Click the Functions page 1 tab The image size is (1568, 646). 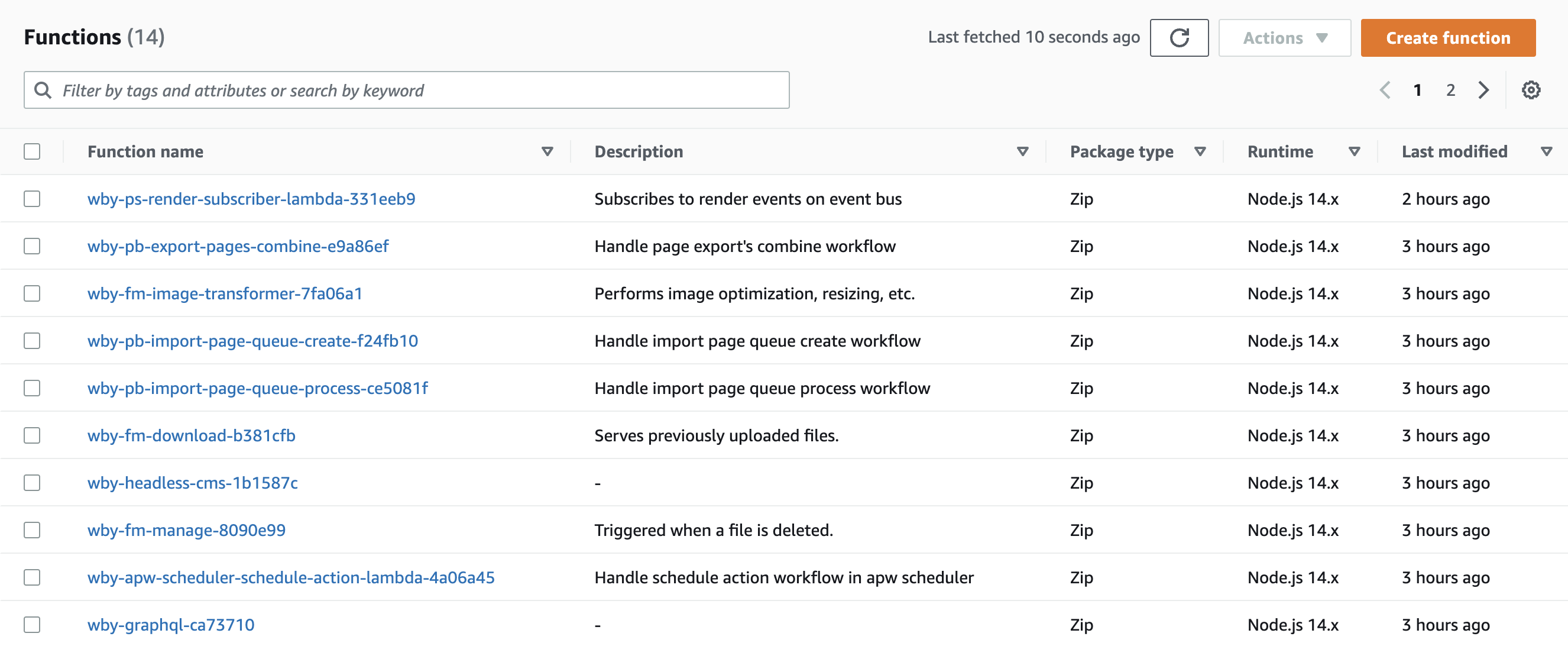[1419, 90]
